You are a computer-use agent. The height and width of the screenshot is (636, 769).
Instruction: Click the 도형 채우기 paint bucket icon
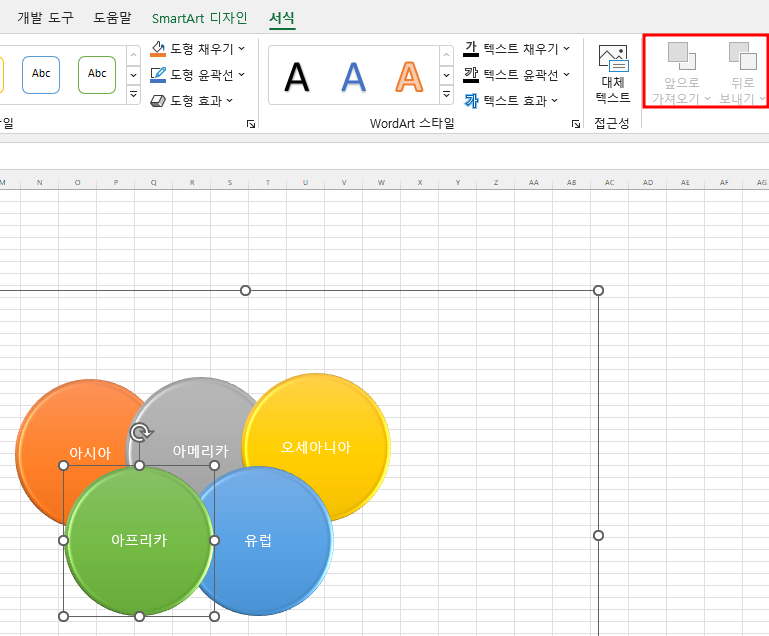tap(158, 49)
